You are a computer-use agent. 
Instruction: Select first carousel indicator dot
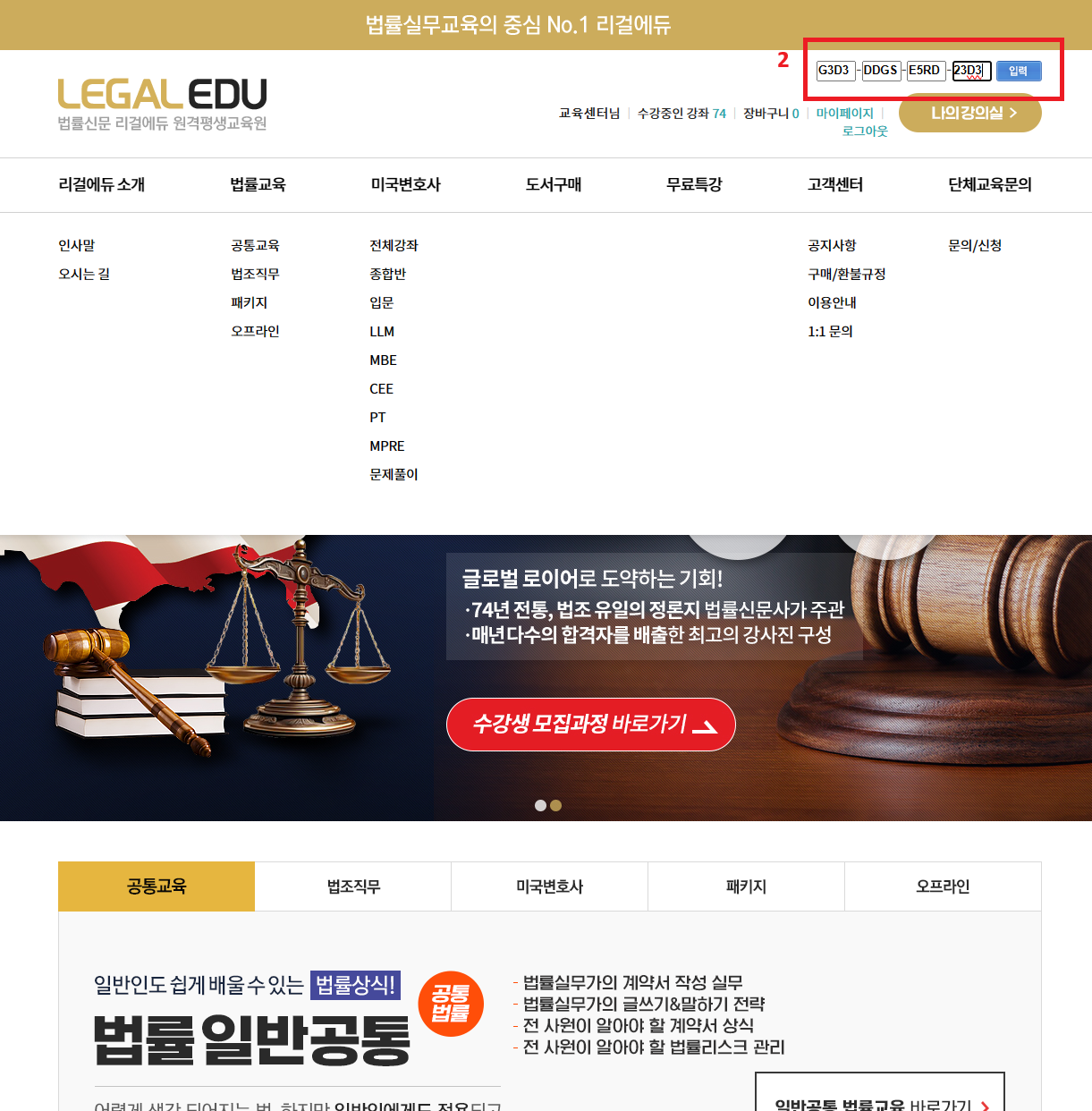click(540, 806)
